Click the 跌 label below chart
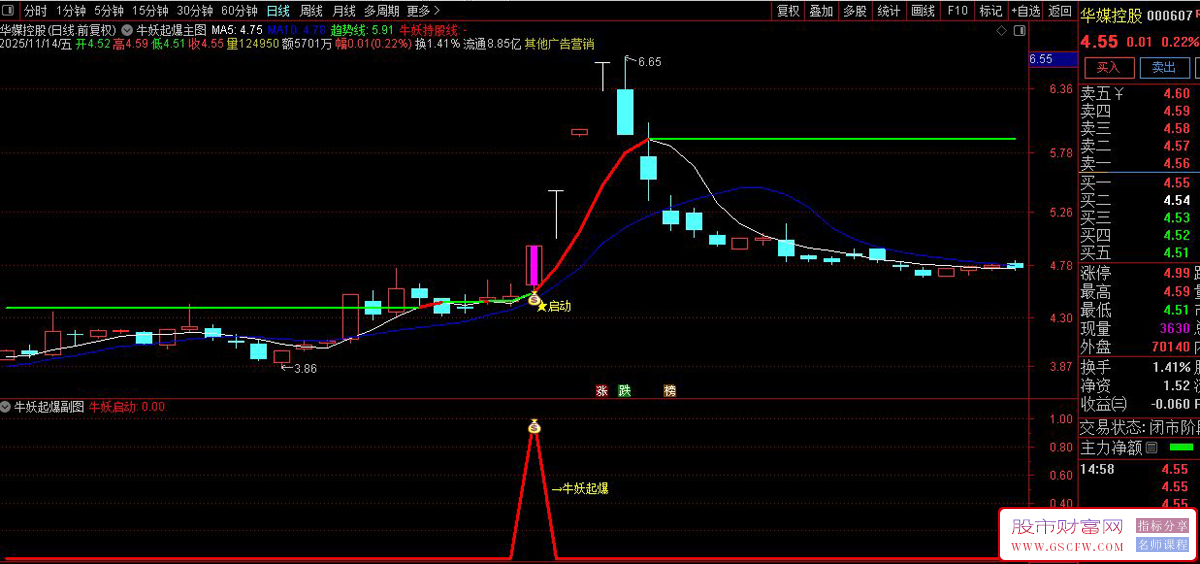1200x564 pixels. click(x=625, y=391)
